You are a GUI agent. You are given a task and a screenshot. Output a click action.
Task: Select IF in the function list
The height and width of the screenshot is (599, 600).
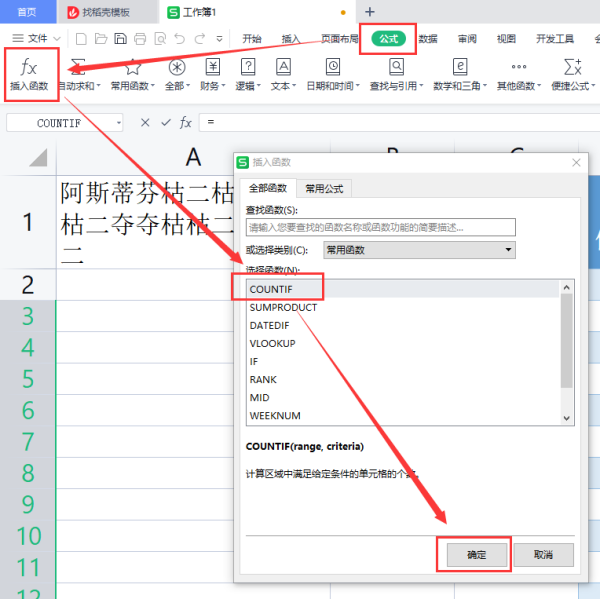(x=403, y=361)
